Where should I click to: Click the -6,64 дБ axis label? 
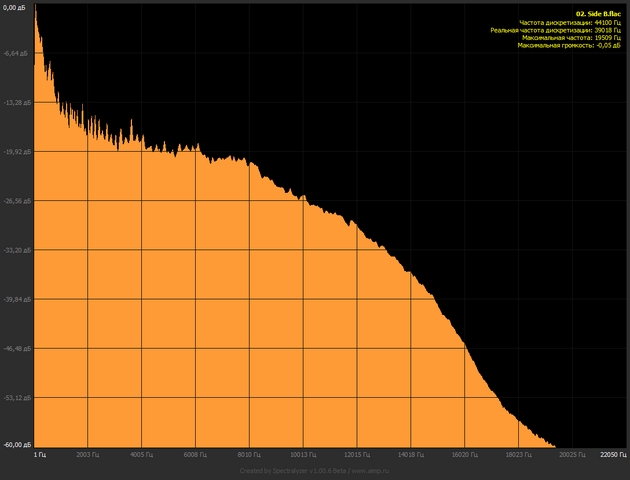coord(17,54)
